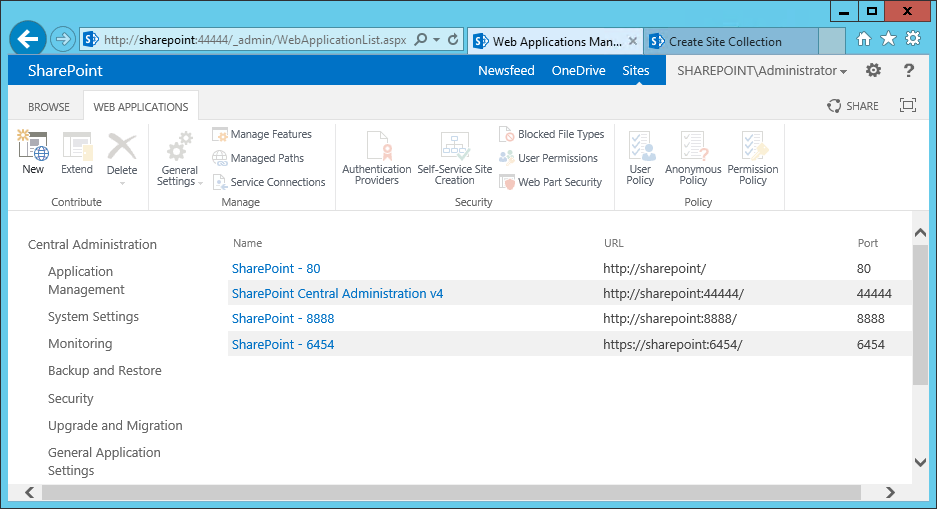Click the SharePoint brand link
This screenshot has height=509, width=937.
[x=65, y=70]
